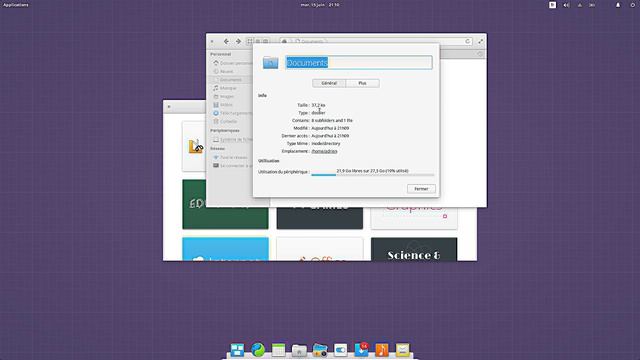Open the Office category in AppCenter
Screen dimensions: 640x360
coord(320,249)
